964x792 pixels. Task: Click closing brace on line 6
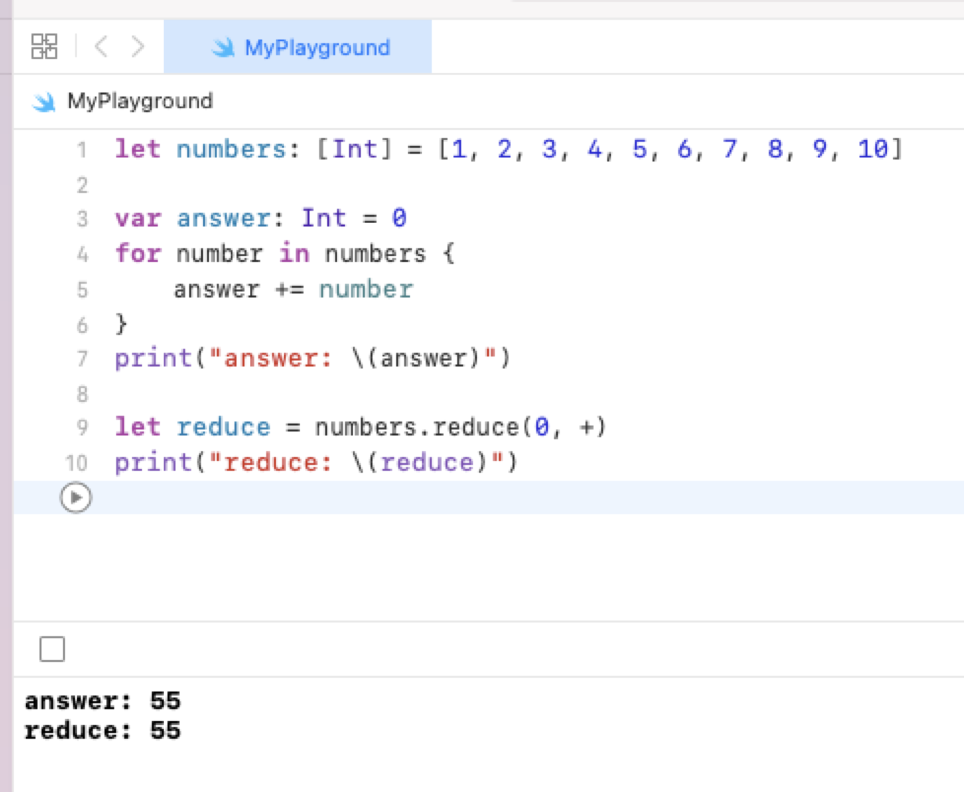pyautogui.click(x=121, y=323)
